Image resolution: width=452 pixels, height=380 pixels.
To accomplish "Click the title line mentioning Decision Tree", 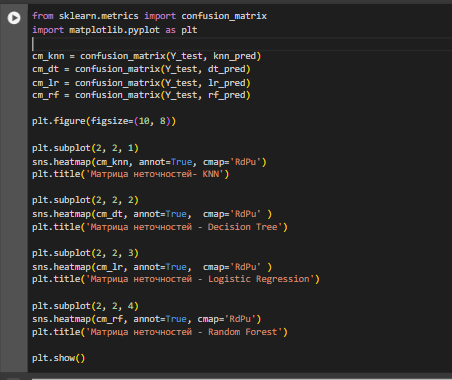I will pyautogui.click(x=160, y=227).
